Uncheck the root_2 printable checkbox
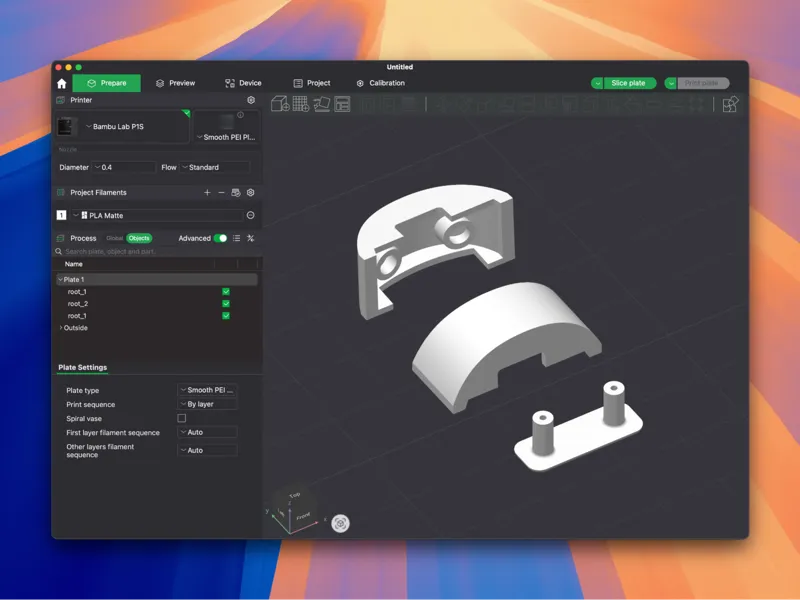 point(226,304)
